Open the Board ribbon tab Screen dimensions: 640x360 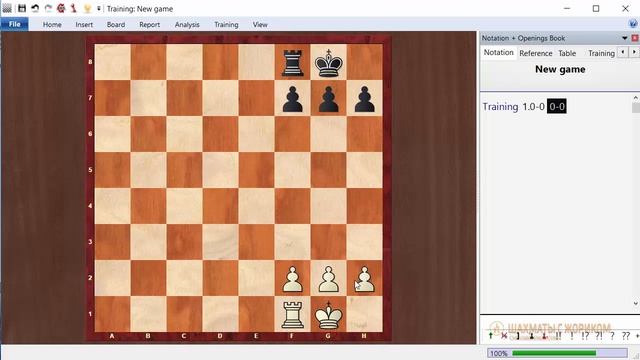[116, 24]
